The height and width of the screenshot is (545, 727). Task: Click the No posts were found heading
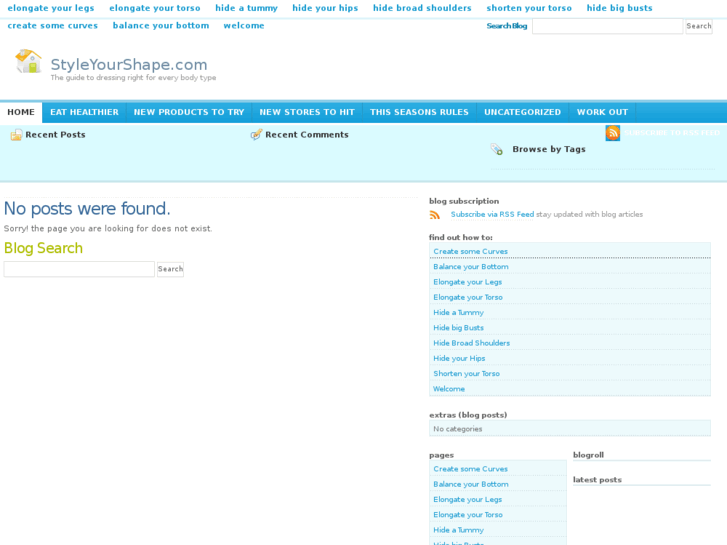pyautogui.click(x=87, y=209)
